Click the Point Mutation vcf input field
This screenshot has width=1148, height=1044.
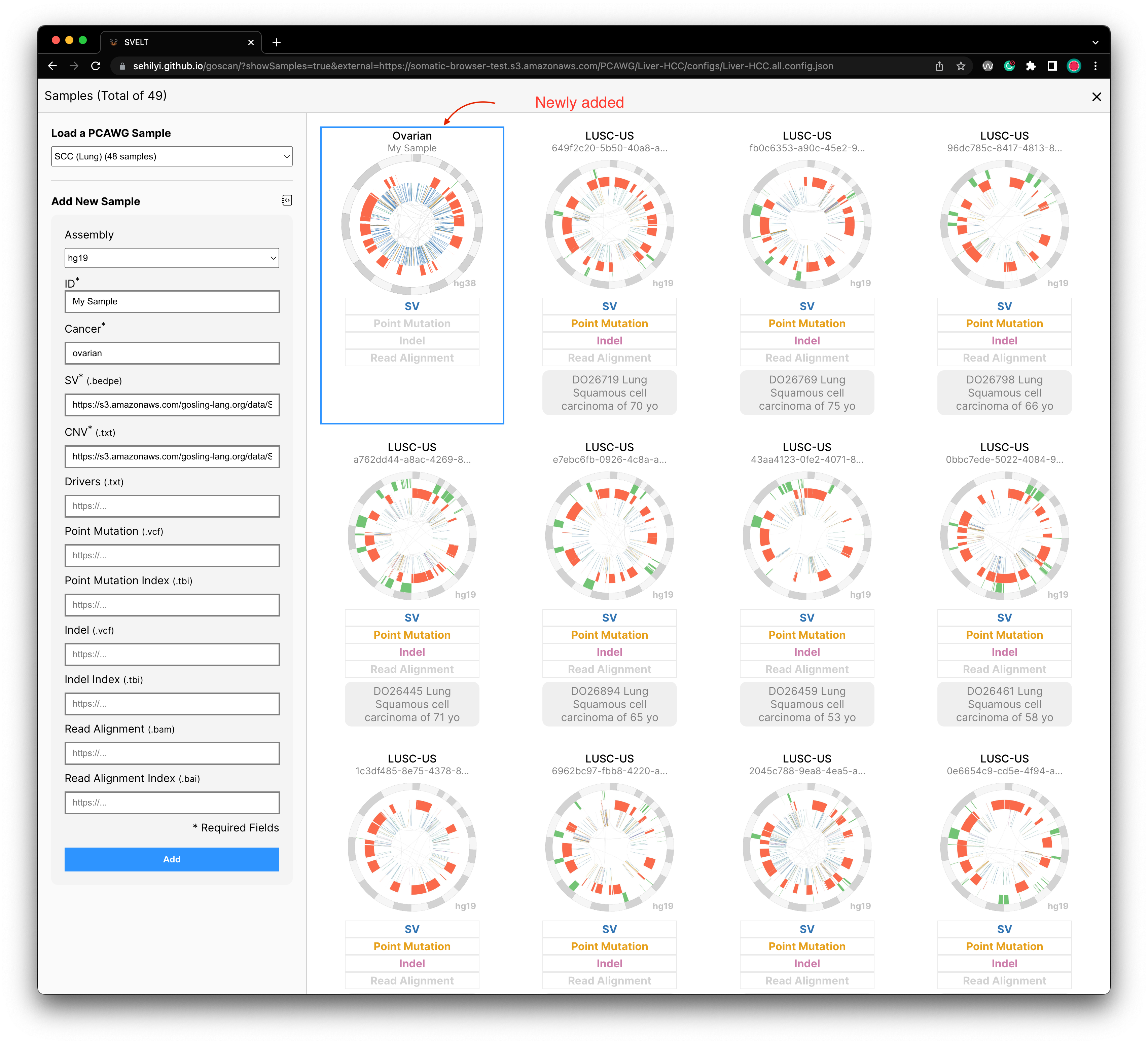pos(172,556)
